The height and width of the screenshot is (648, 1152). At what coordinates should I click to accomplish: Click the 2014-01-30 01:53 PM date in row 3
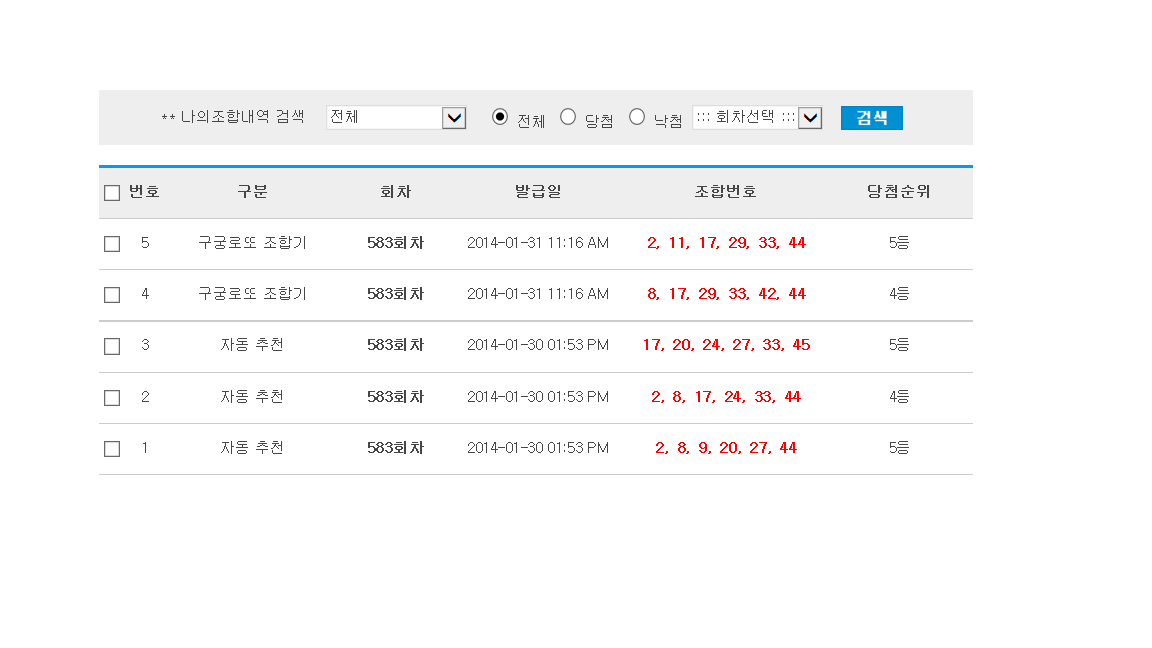(x=538, y=345)
